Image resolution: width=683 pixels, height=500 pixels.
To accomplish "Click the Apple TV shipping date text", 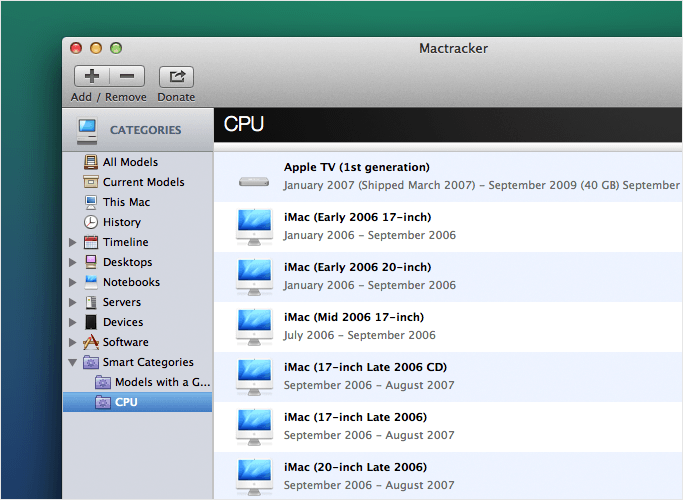I will [x=481, y=186].
